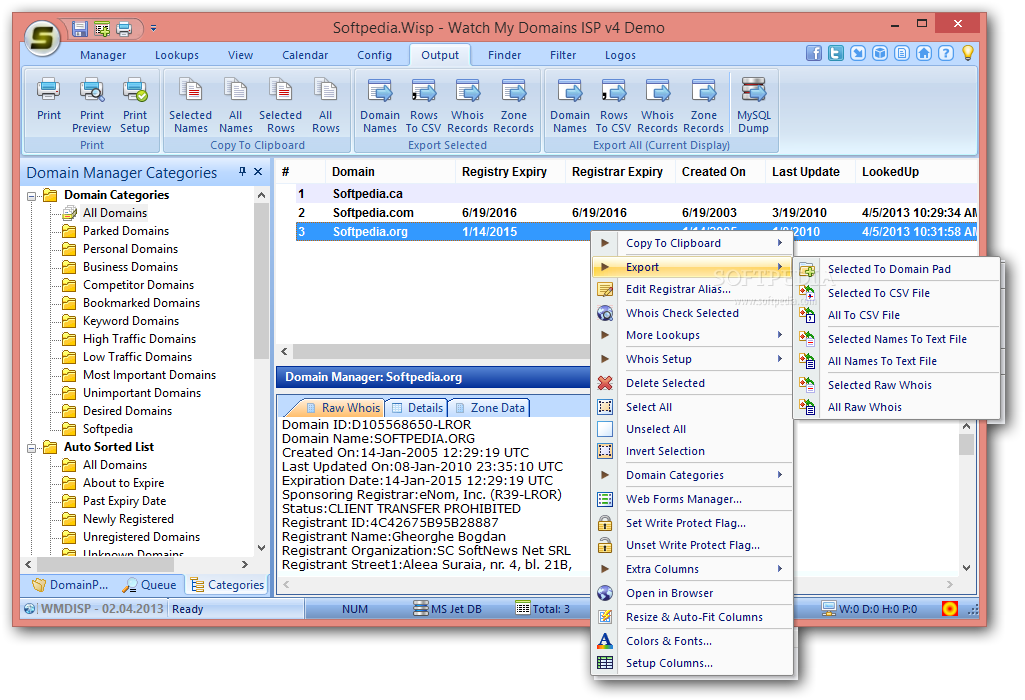Click the MySQL Dump icon
This screenshot has width=1025, height=700.
[754, 105]
